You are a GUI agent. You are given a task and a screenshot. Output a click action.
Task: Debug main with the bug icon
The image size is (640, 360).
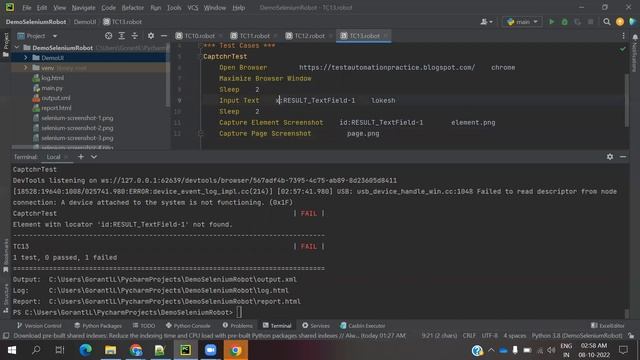[x=564, y=22]
